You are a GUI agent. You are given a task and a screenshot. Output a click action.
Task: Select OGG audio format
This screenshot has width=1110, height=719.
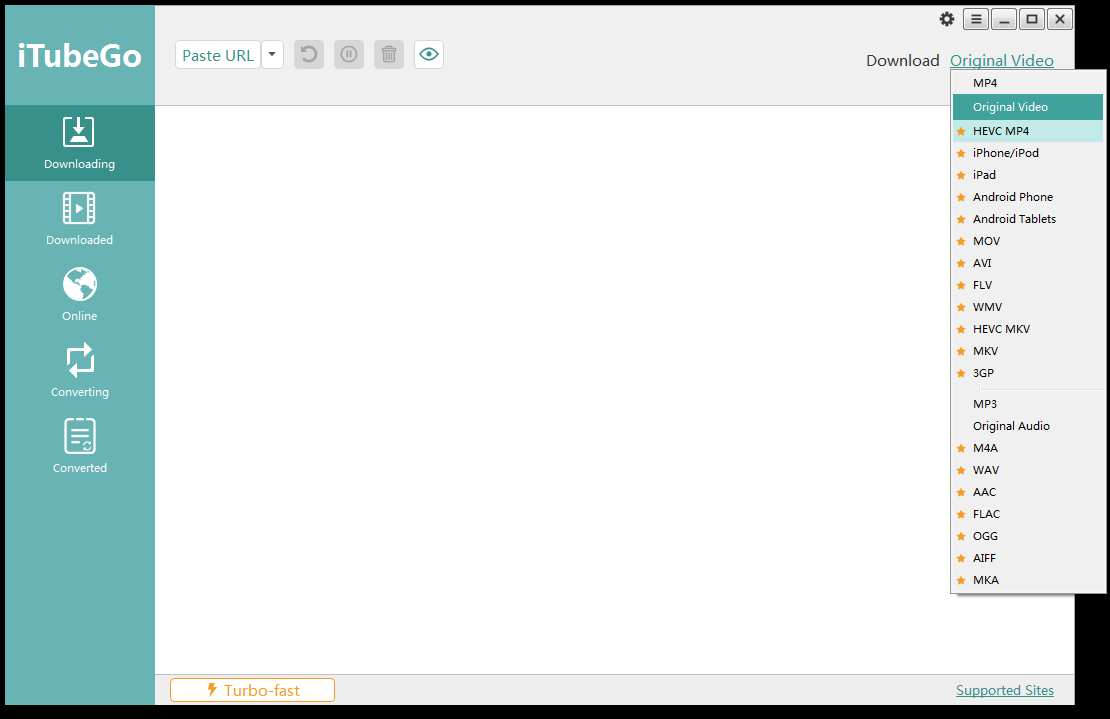pyautogui.click(x=1027, y=535)
